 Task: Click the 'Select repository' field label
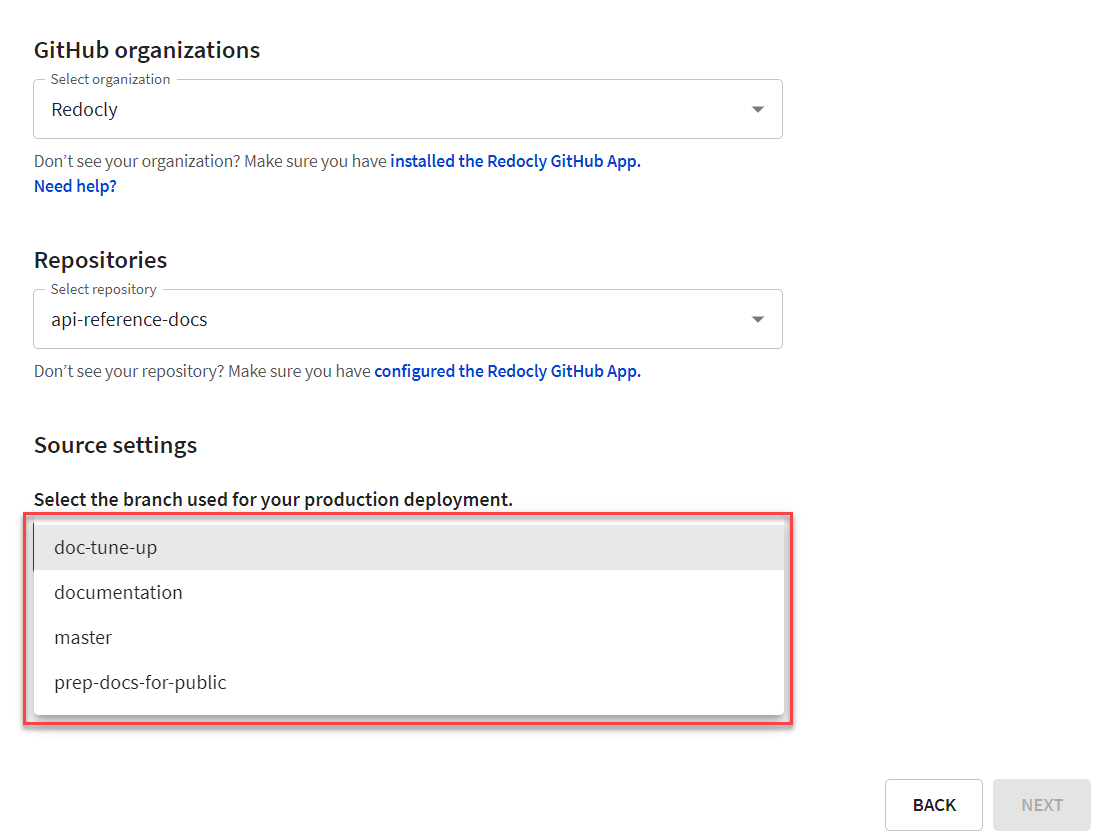104,289
